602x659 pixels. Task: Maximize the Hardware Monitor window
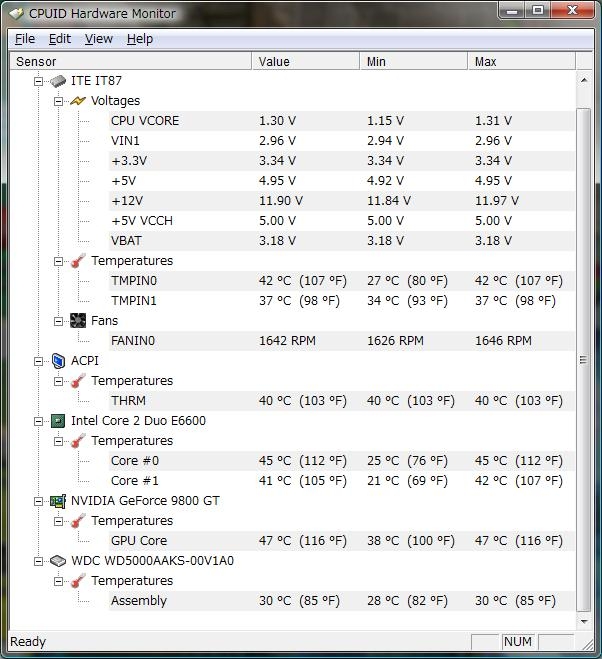(x=537, y=10)
